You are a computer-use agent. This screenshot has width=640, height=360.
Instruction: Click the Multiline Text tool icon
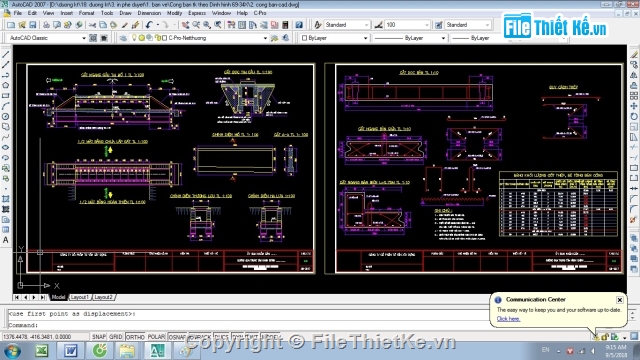pos(6,240)
